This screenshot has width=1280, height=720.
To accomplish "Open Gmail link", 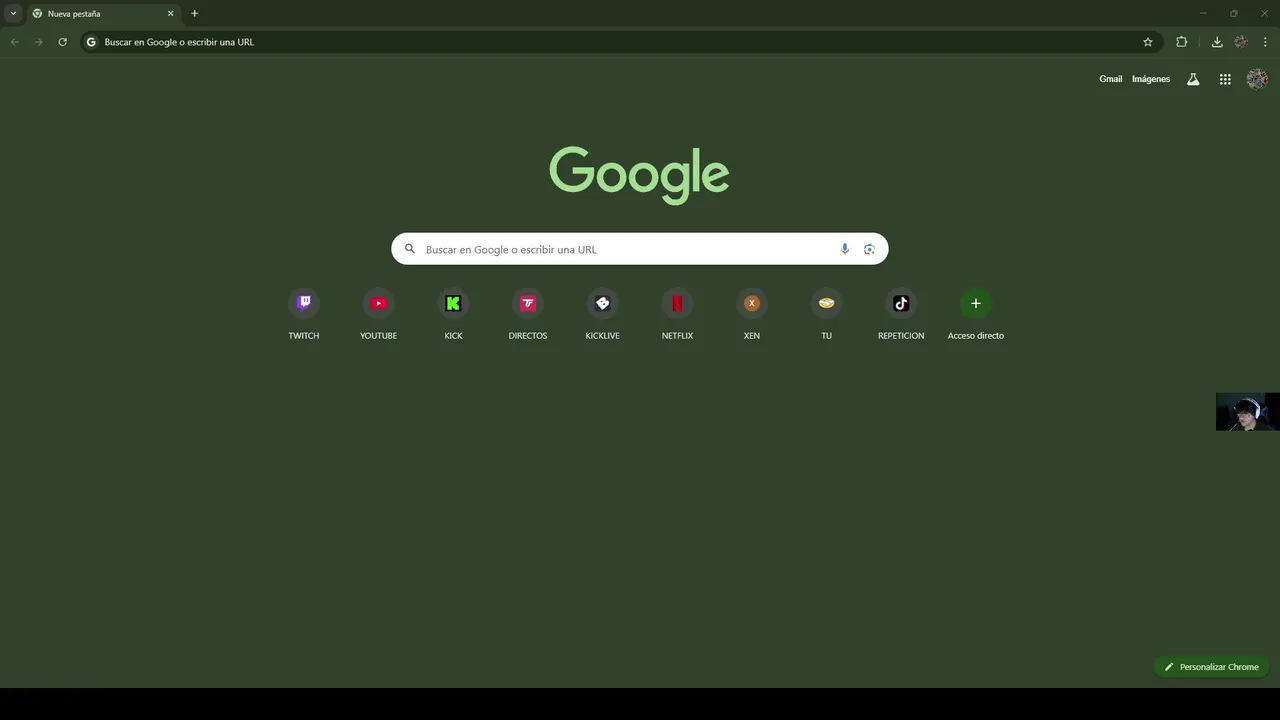I will [1110, 79].
